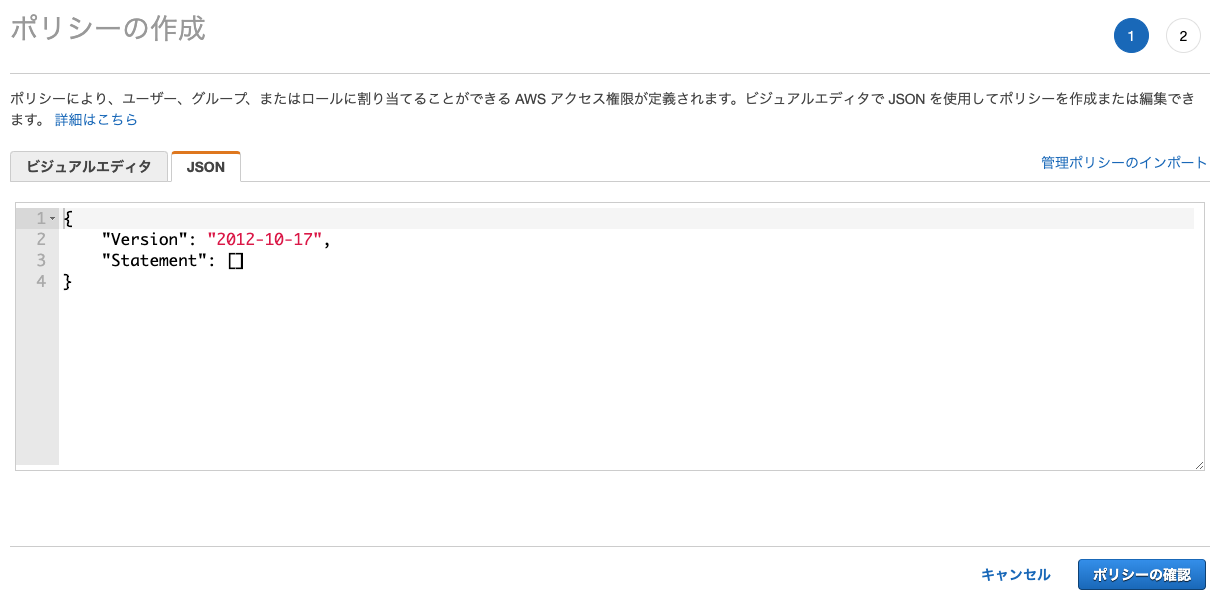Screen dimensions: 1219x607
Task: Click the editor resize handle at bottom-right corner
Action: pos(1201,463)
